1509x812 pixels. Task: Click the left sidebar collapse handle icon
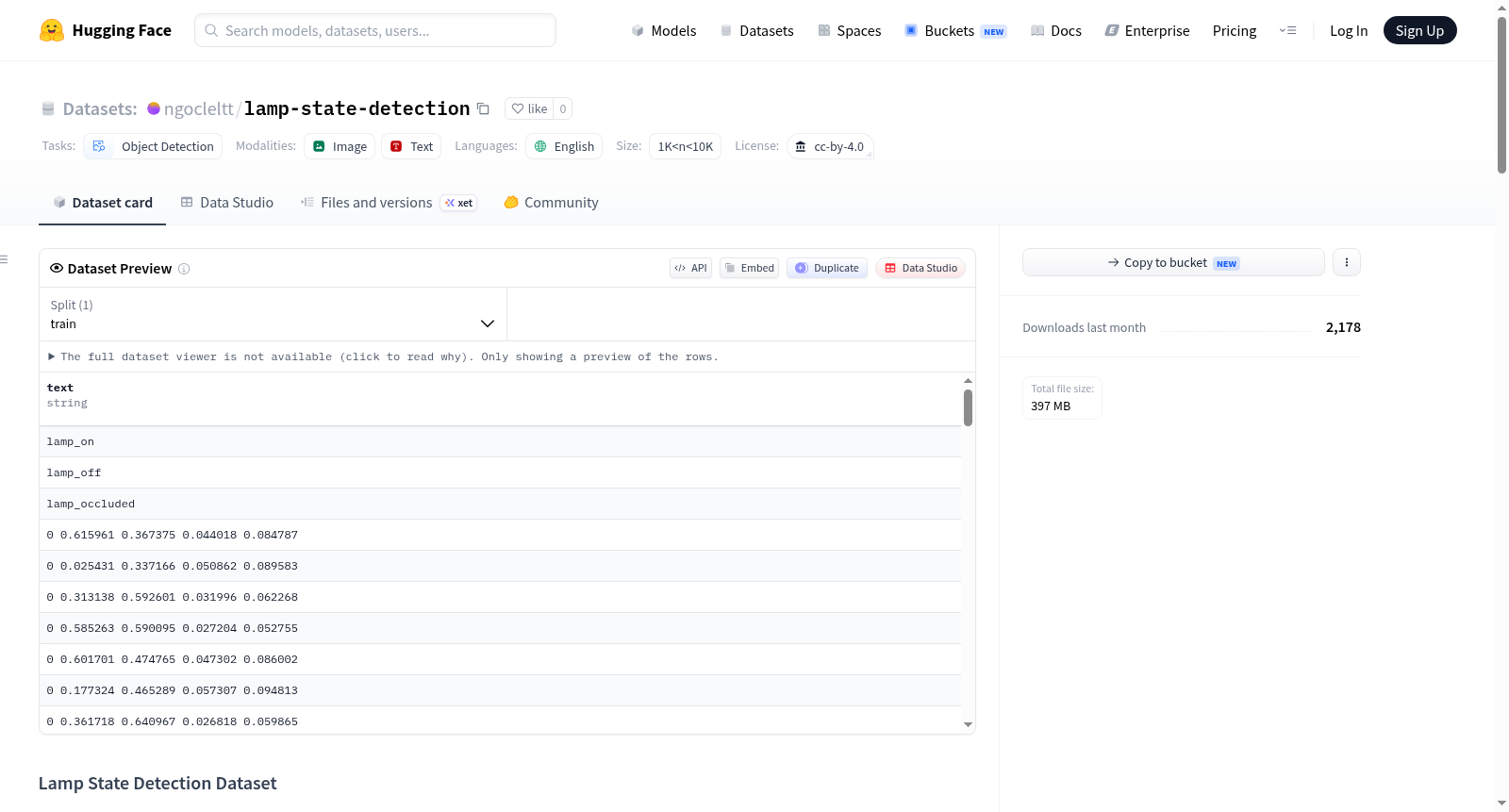[4, 259]
